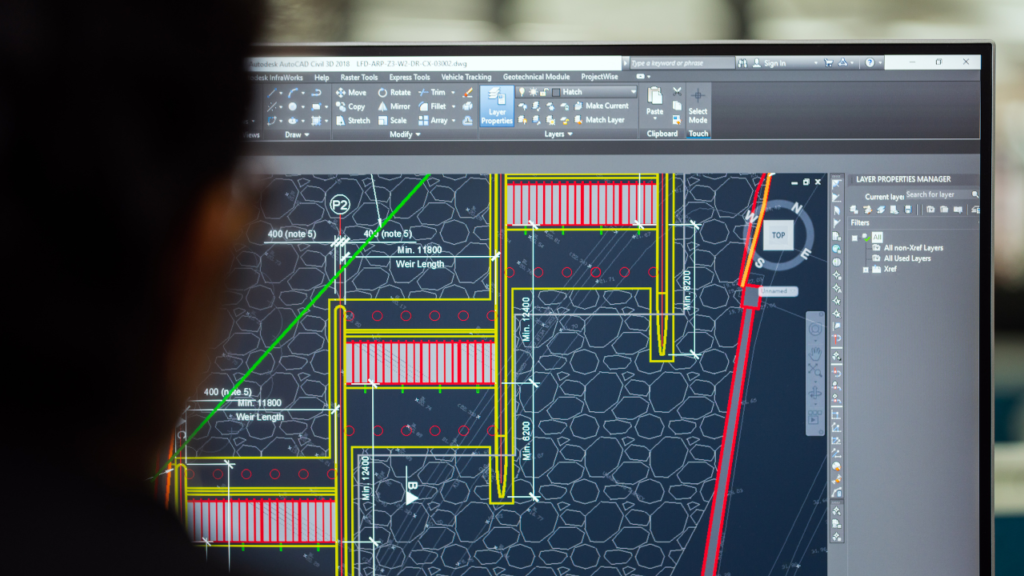
Task: Select the All Used Layers filter
Action: 907,258
